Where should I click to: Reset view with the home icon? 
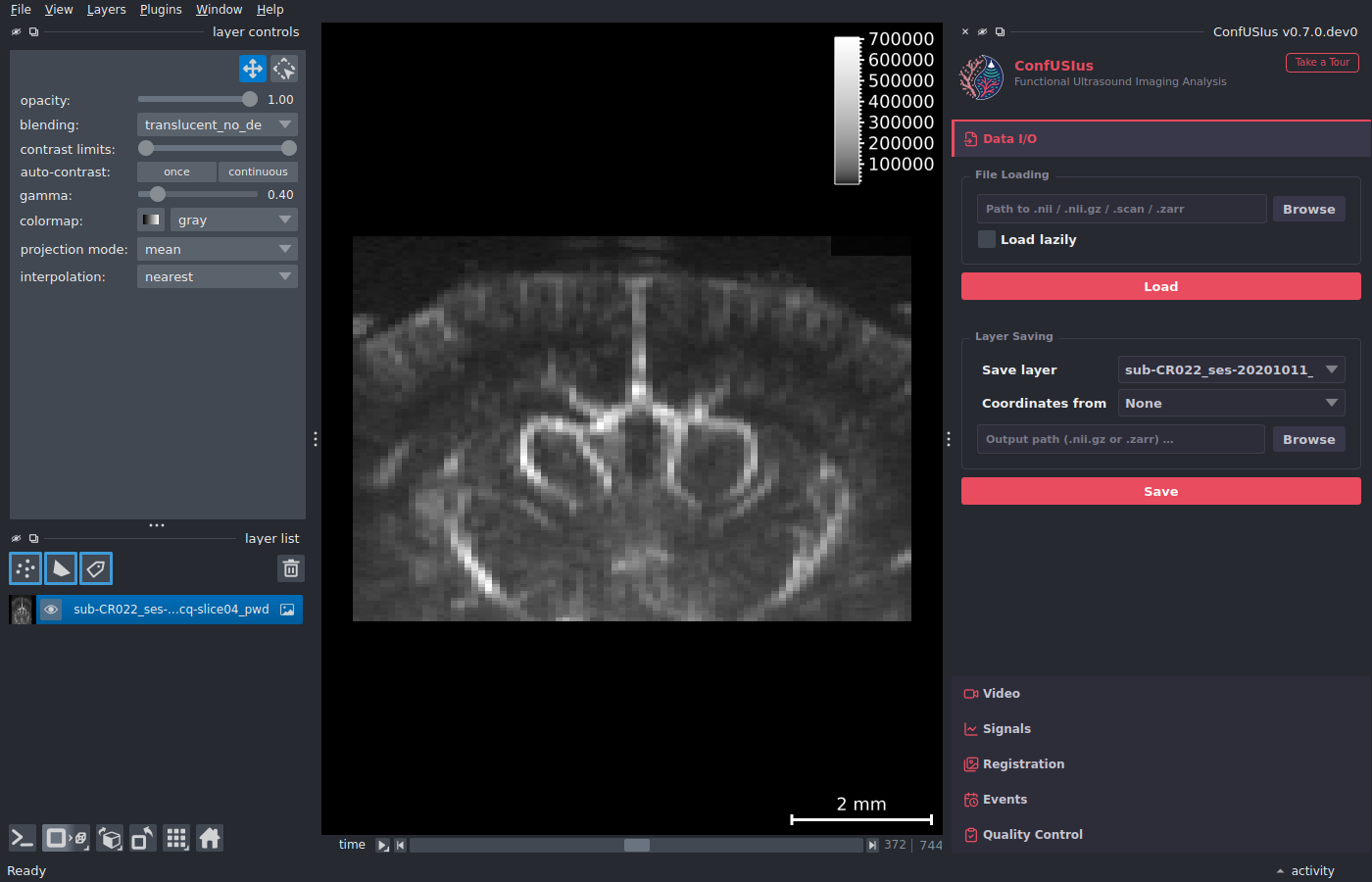210,838
